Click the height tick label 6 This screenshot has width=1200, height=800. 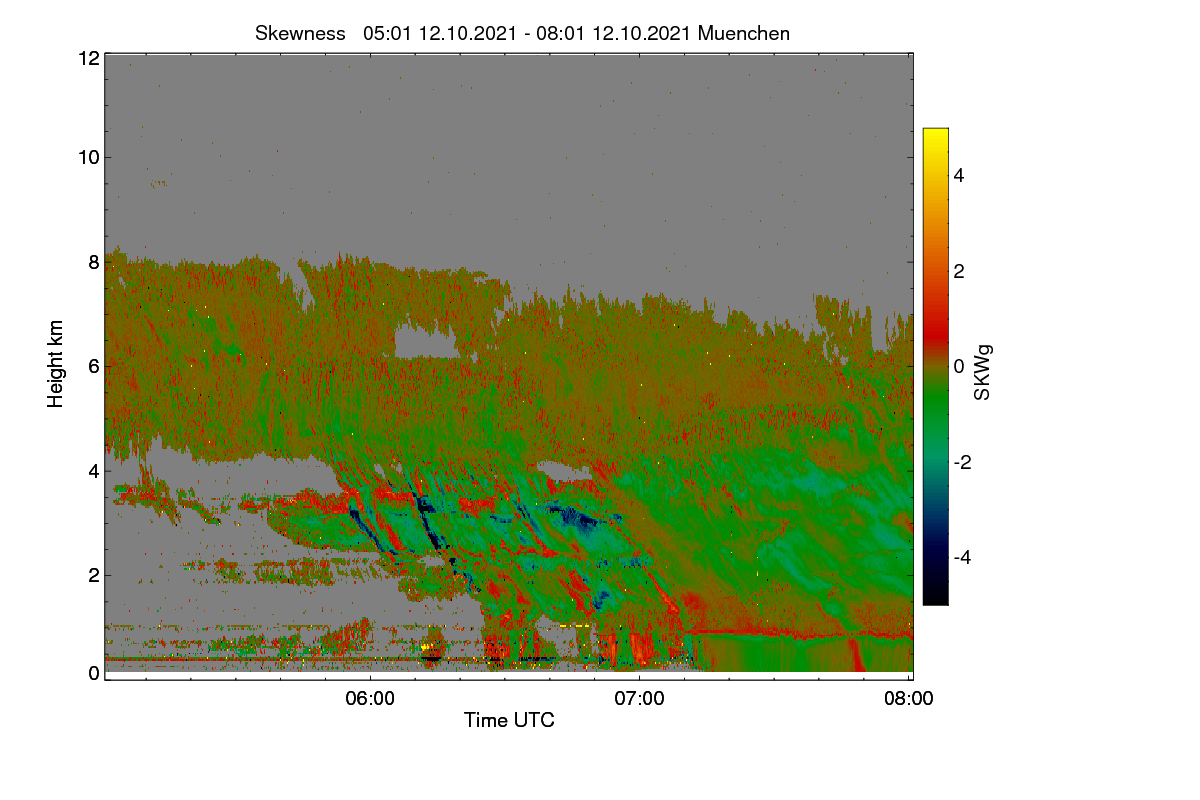point(94,366)
